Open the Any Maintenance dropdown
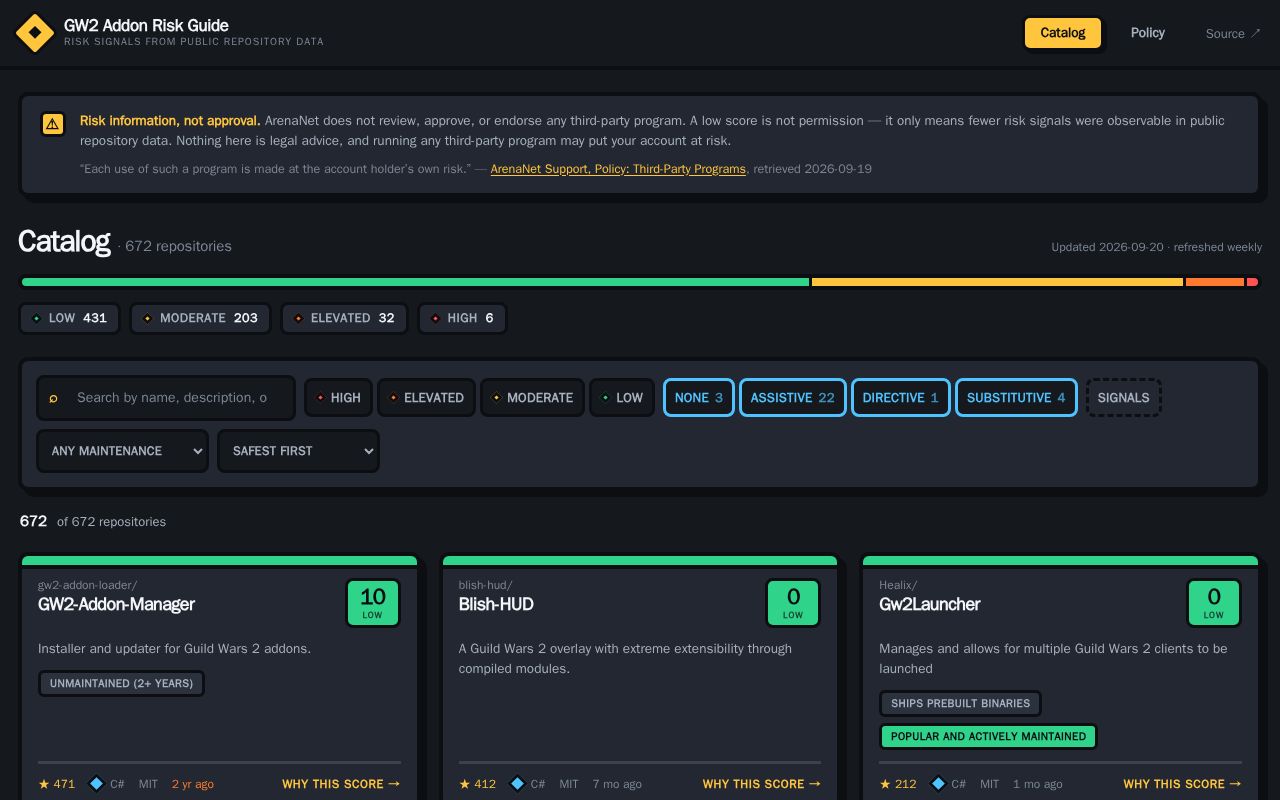Viewport: 1280px width, 800px height. tap(123, 451)
